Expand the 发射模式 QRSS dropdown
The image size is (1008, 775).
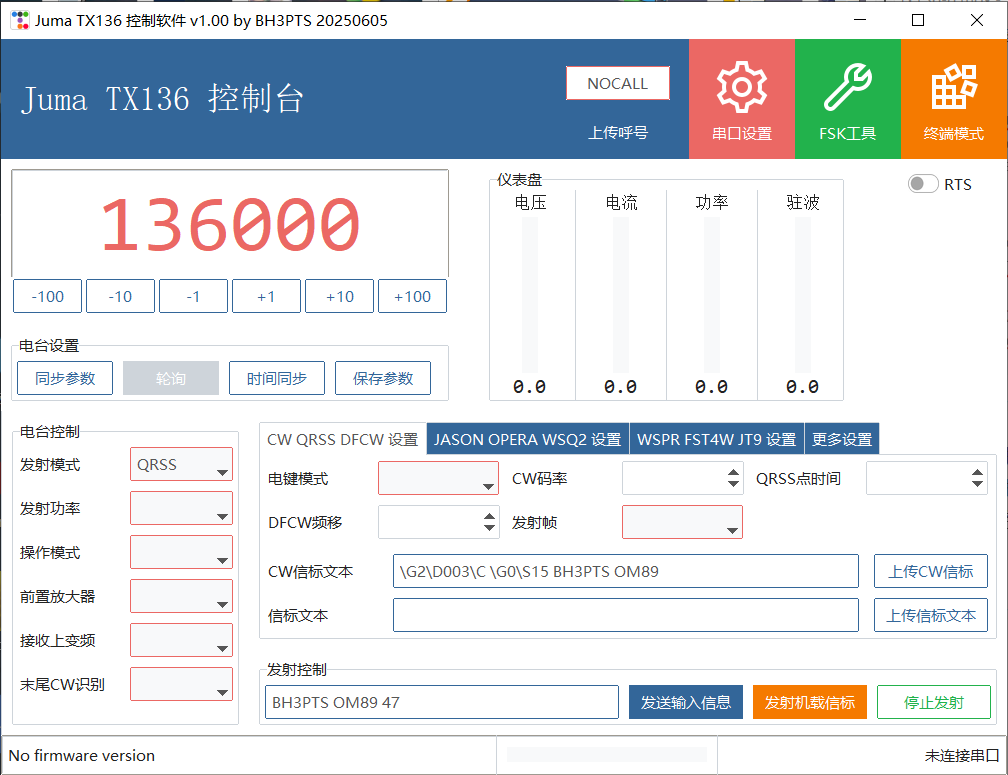pyautogui.click(x=181, y=465)
